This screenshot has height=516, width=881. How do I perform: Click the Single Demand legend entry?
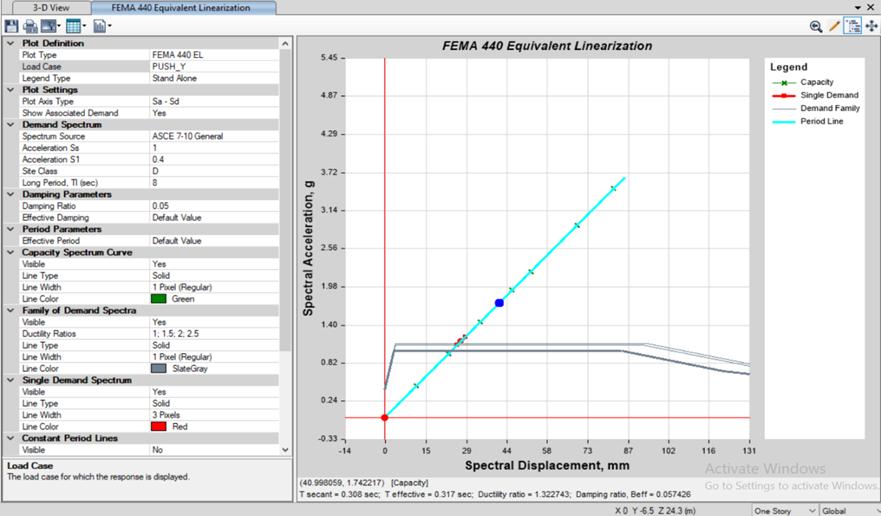click(816, 95)
